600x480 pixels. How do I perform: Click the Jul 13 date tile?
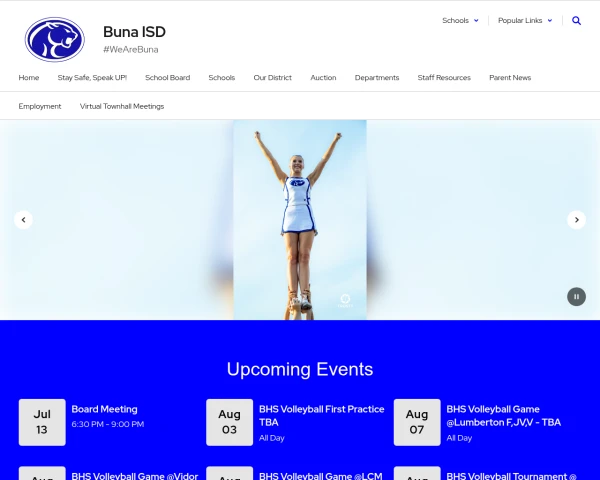(42, 422)
